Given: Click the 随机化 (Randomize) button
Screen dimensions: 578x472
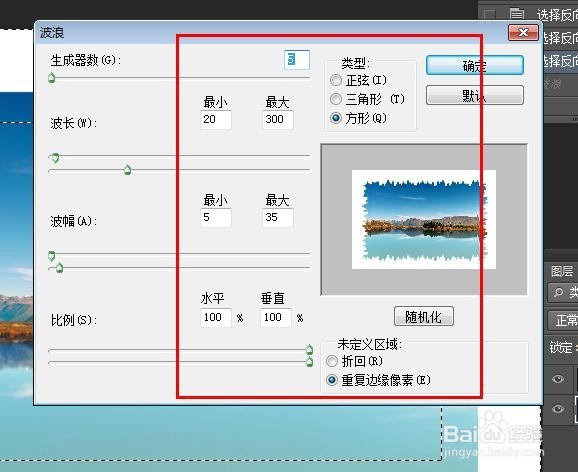Looking at the screenshot, I should pyautogui.click(x=424, y=316).
